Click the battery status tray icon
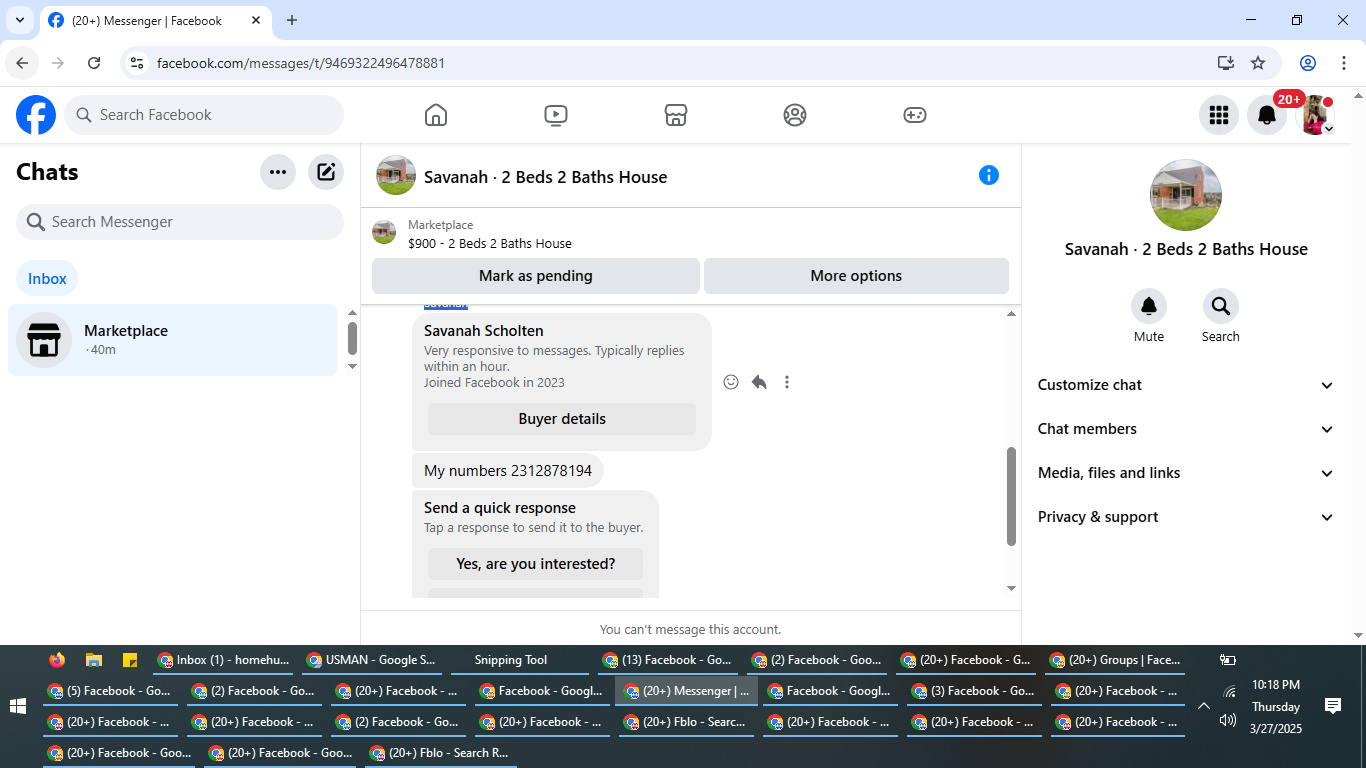The height and width of the screenshot is (768, 1366). [x=1228, y=660]
